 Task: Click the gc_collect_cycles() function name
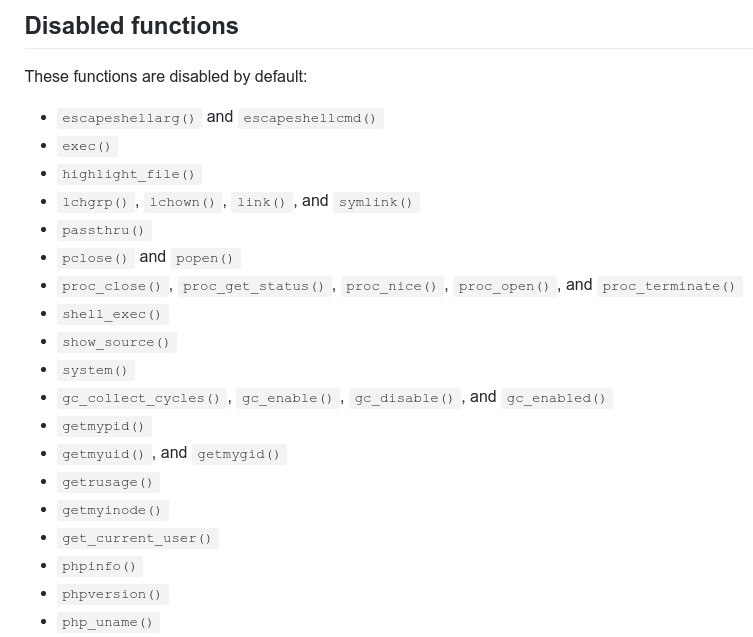(x=141, y=398)
